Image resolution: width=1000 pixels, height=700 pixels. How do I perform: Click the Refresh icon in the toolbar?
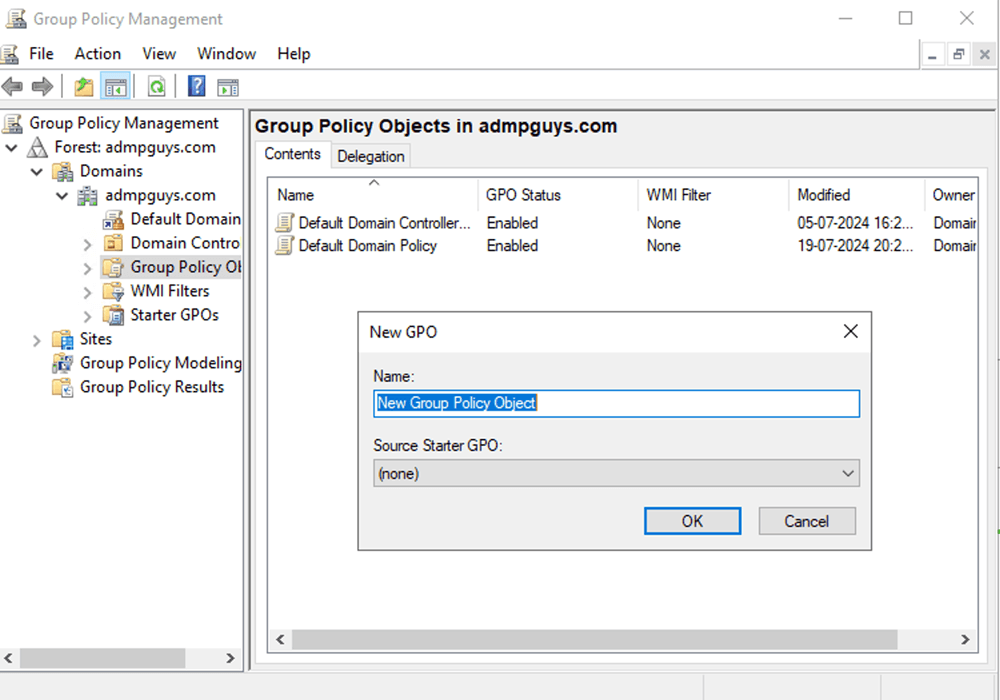tap(157, 86)
